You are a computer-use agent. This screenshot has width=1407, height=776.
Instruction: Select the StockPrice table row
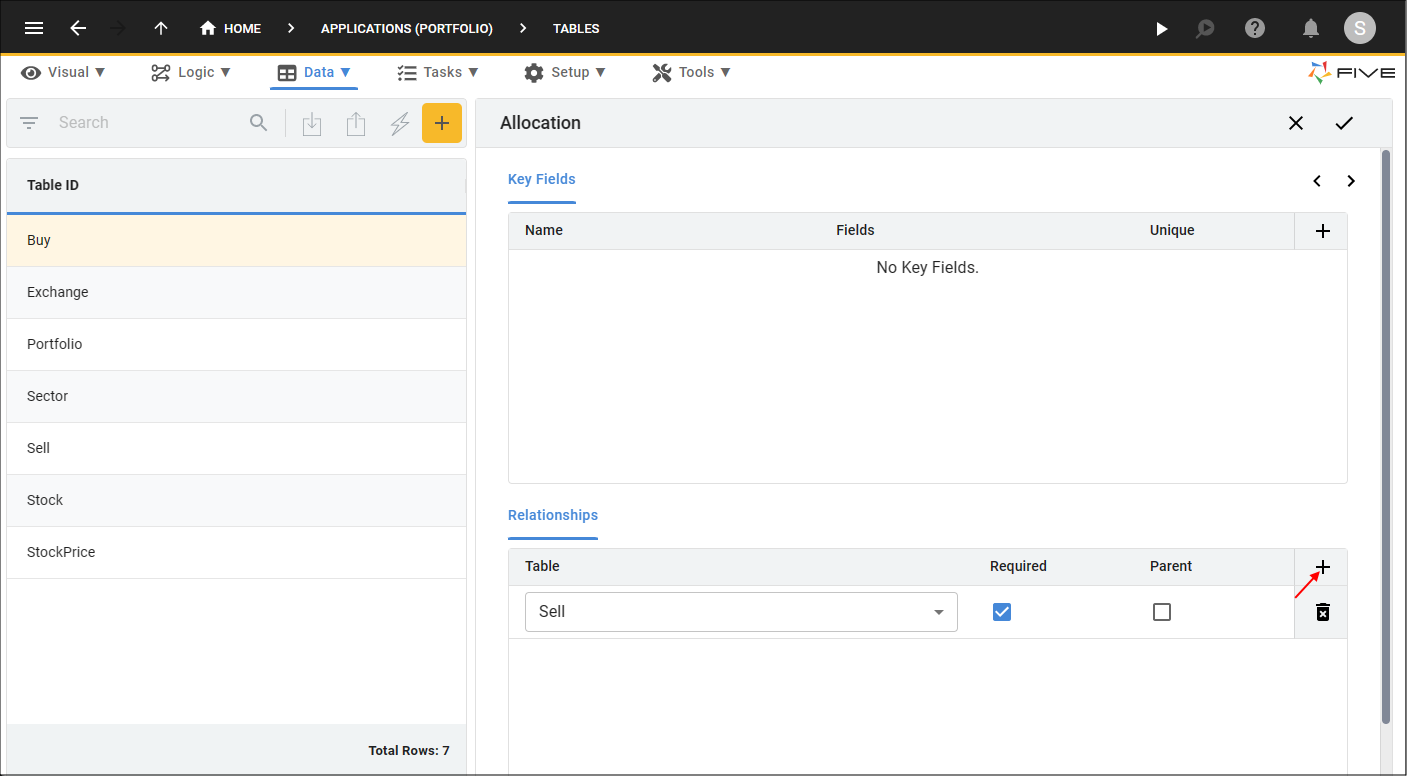click(x=236, y=552)
